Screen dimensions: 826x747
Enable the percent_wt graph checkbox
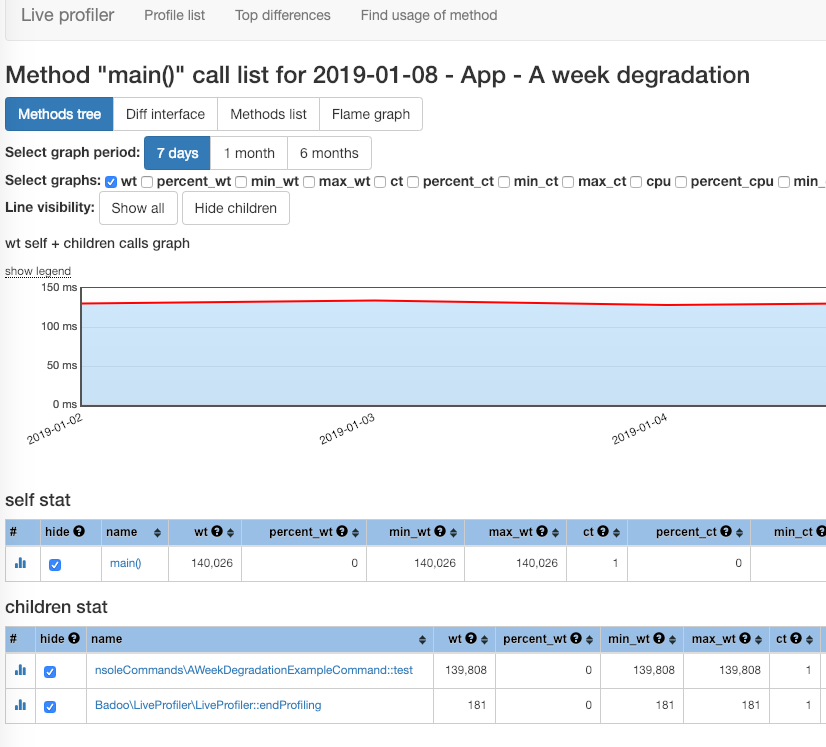point(147,182)
